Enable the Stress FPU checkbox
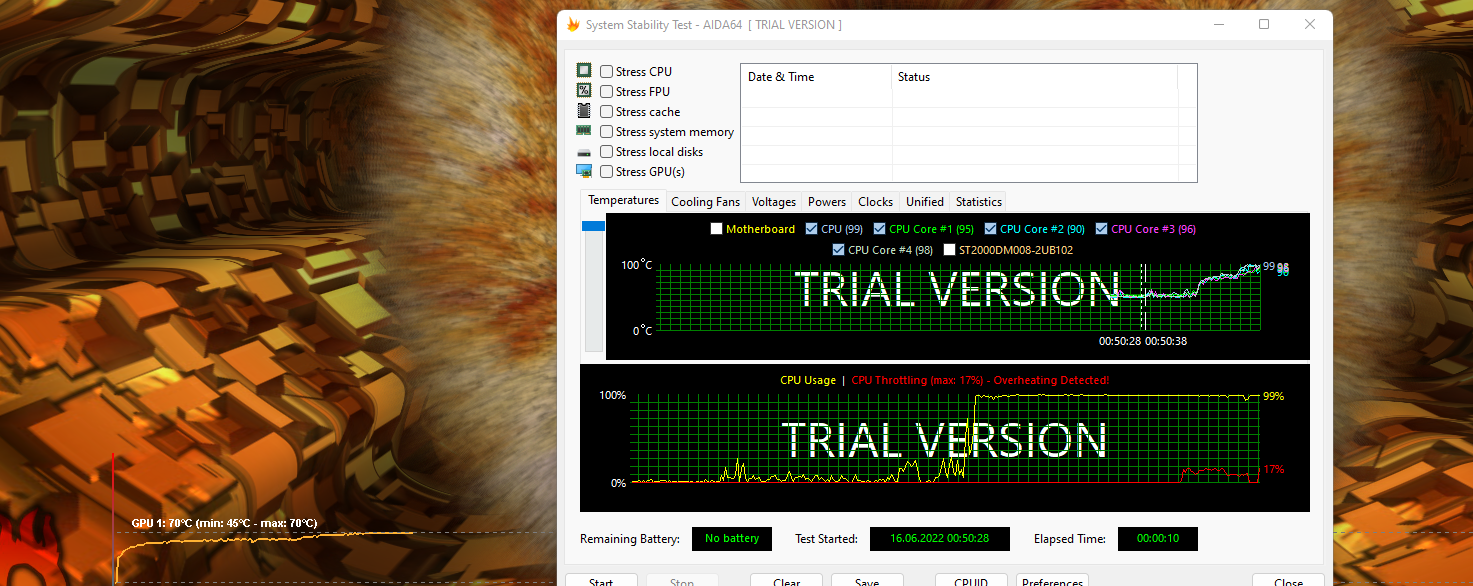Viewport: 1473px width, 586px height. tap(607, 92)
